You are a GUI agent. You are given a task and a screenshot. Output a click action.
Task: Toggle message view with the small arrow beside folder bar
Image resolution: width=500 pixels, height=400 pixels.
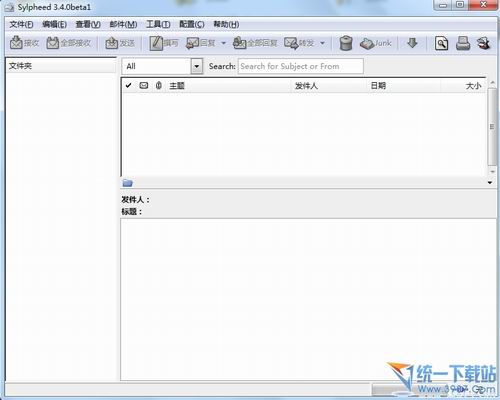pos(490,183)
